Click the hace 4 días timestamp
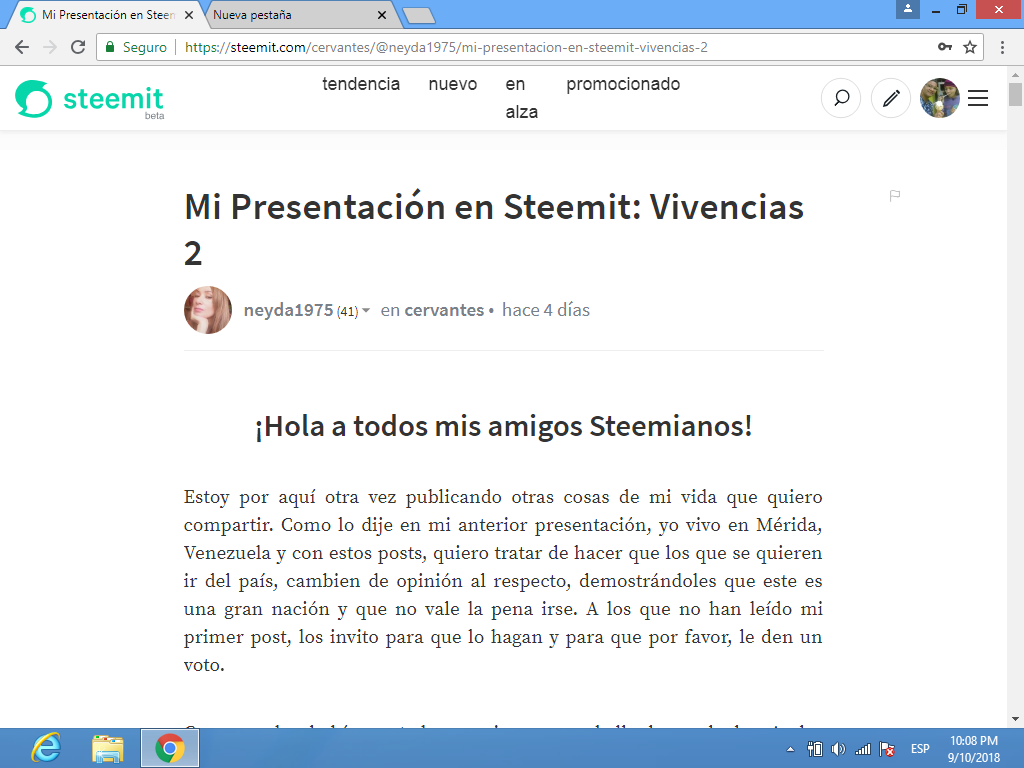This screenshot has width=1024, height=768. click(545, 310)
